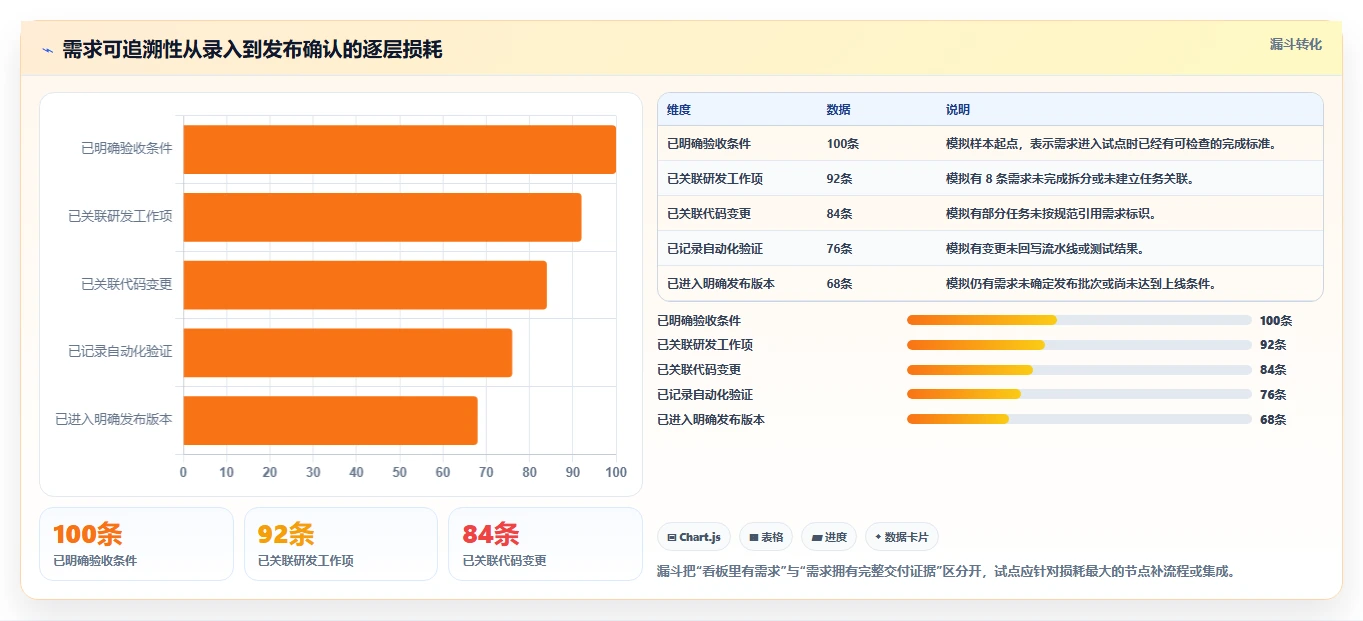Click table cell 已记录自动化验证 in 维度 column
The width and height of the screenshot is (1363, 621).
tap(715, 249)
